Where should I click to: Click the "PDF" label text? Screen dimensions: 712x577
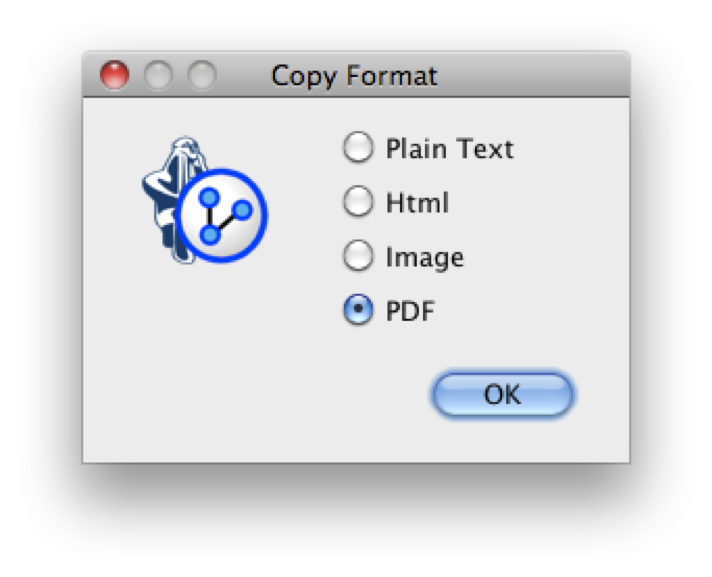[410, 311]
